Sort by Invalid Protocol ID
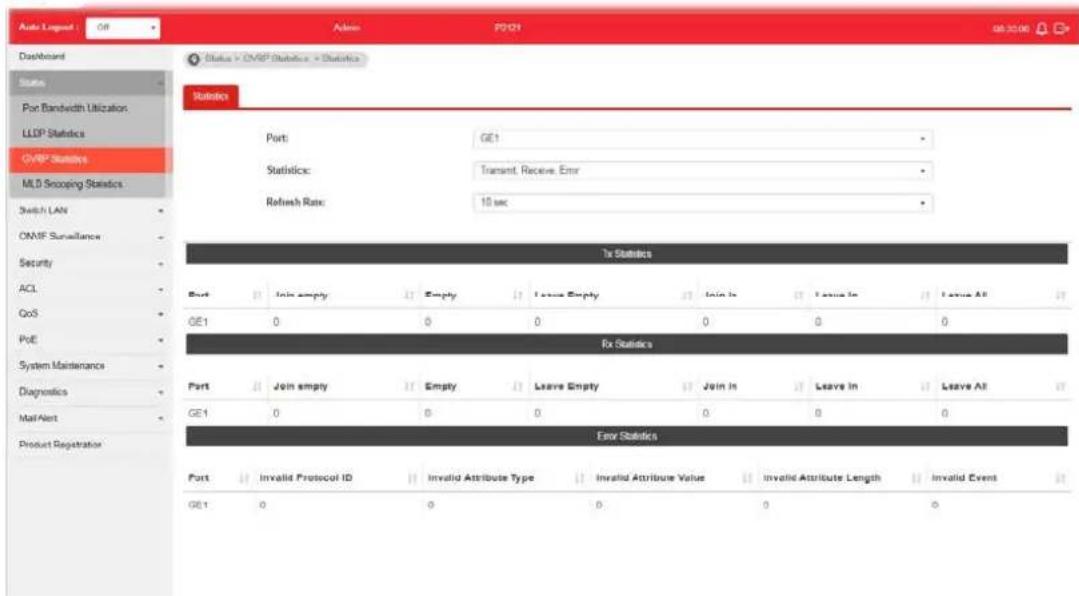The height and width of the screenshot is (596, 1079). click(x=412, y=478)
